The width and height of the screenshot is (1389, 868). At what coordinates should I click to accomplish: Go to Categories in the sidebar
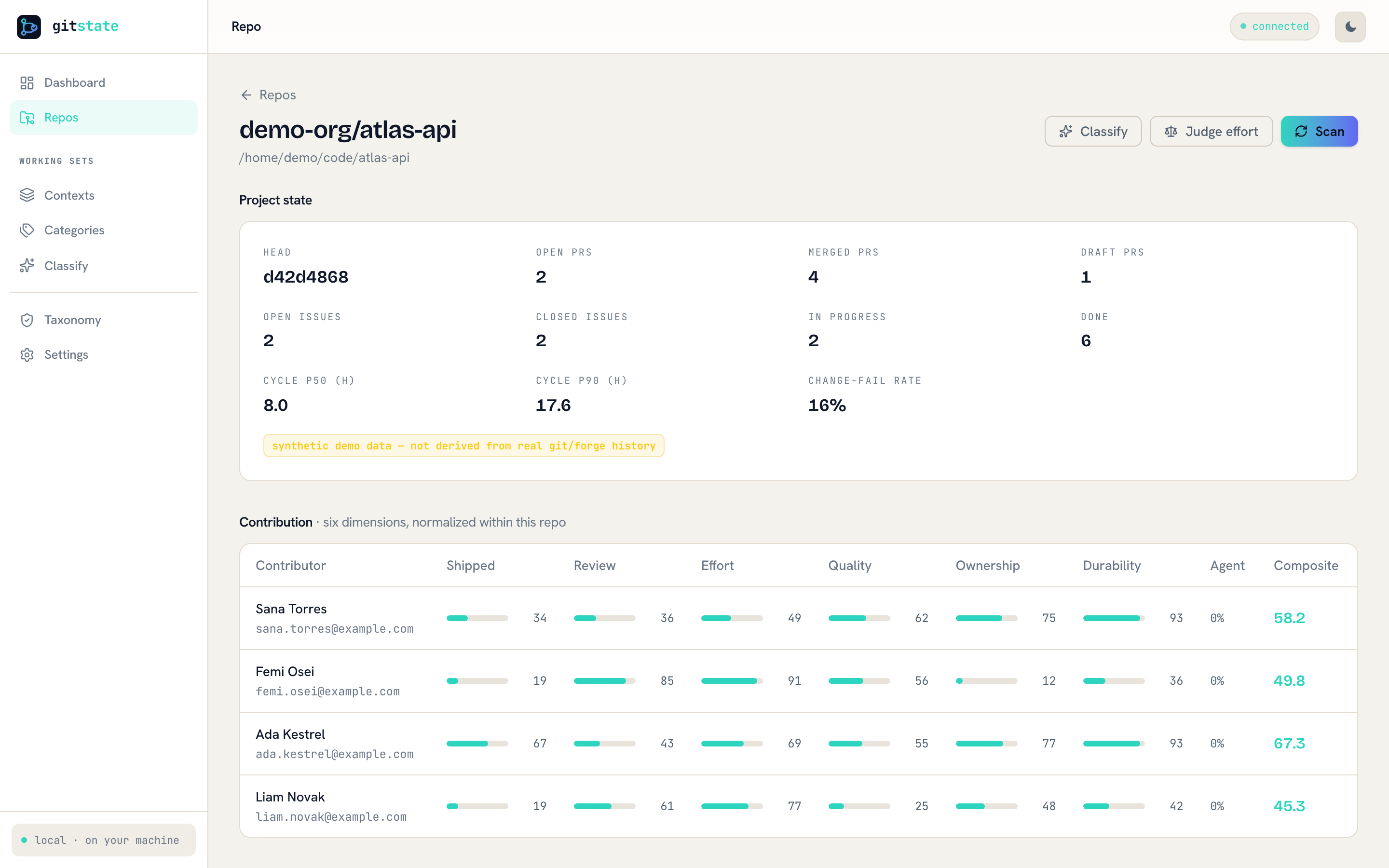(104, 230)
